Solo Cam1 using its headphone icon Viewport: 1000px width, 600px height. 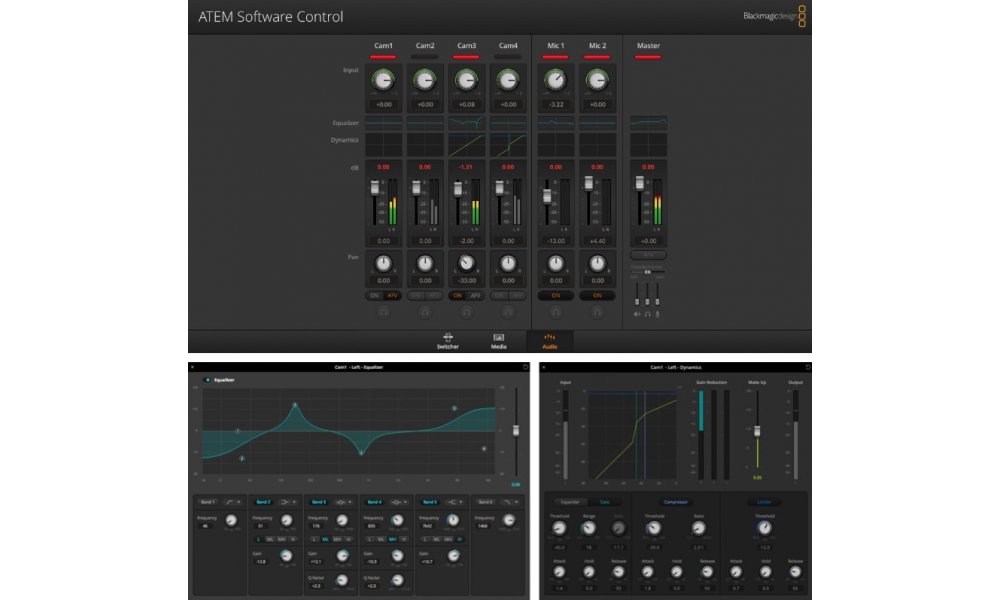click(x=383, y=311)
